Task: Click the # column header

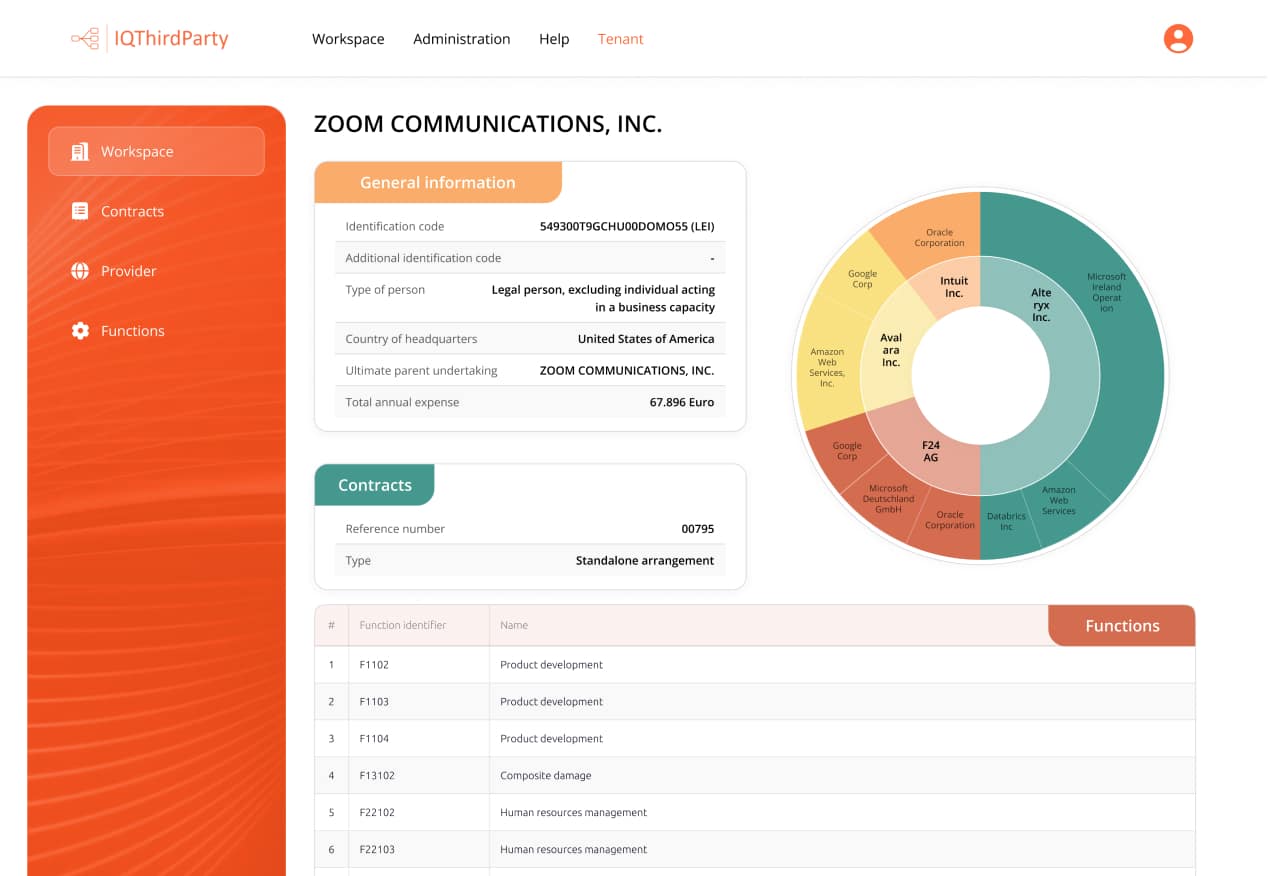Action: pyautogui.click(x=331, y=625)
